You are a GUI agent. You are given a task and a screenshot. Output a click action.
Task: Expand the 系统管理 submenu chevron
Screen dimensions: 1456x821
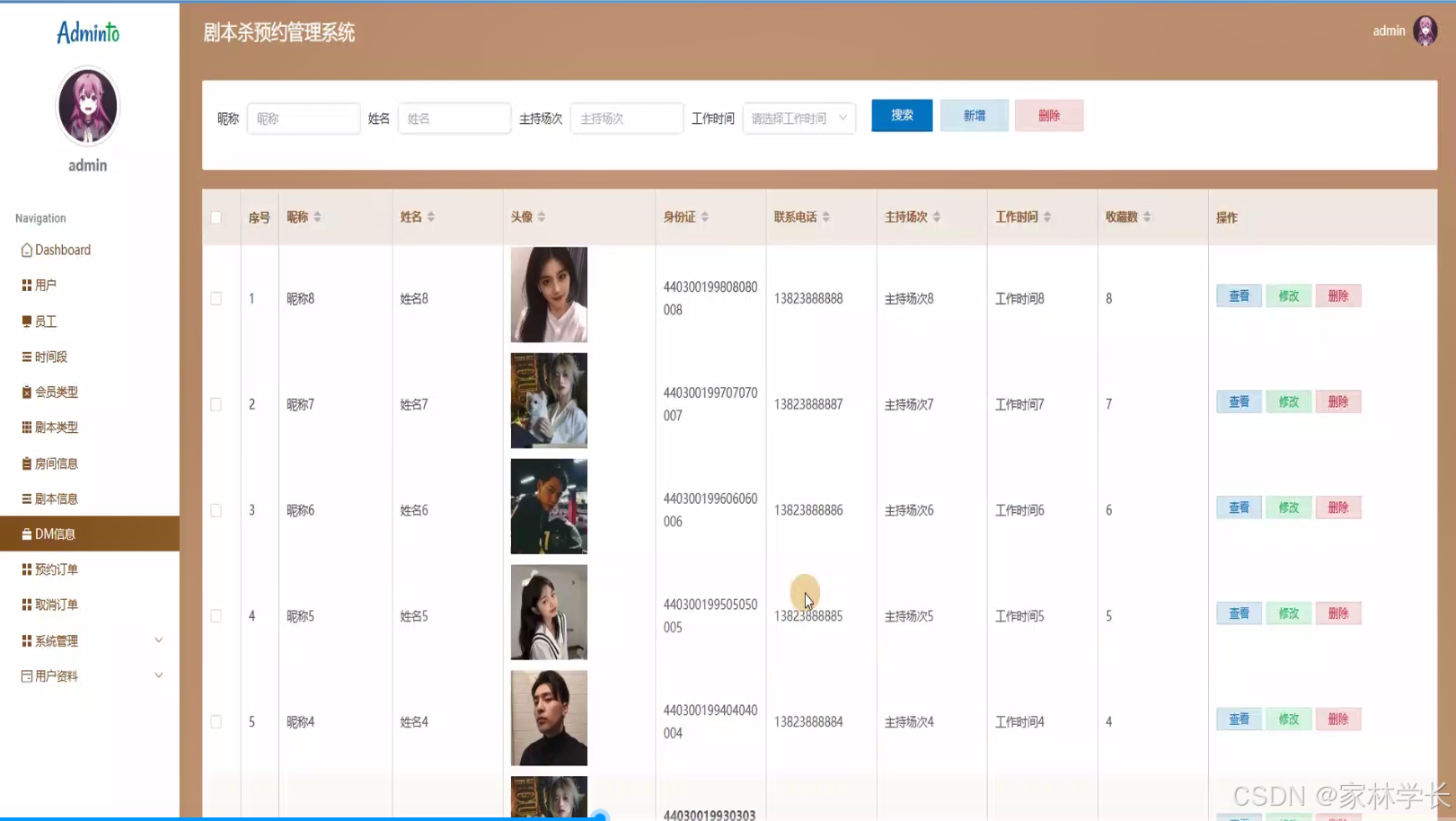point(159,640)
